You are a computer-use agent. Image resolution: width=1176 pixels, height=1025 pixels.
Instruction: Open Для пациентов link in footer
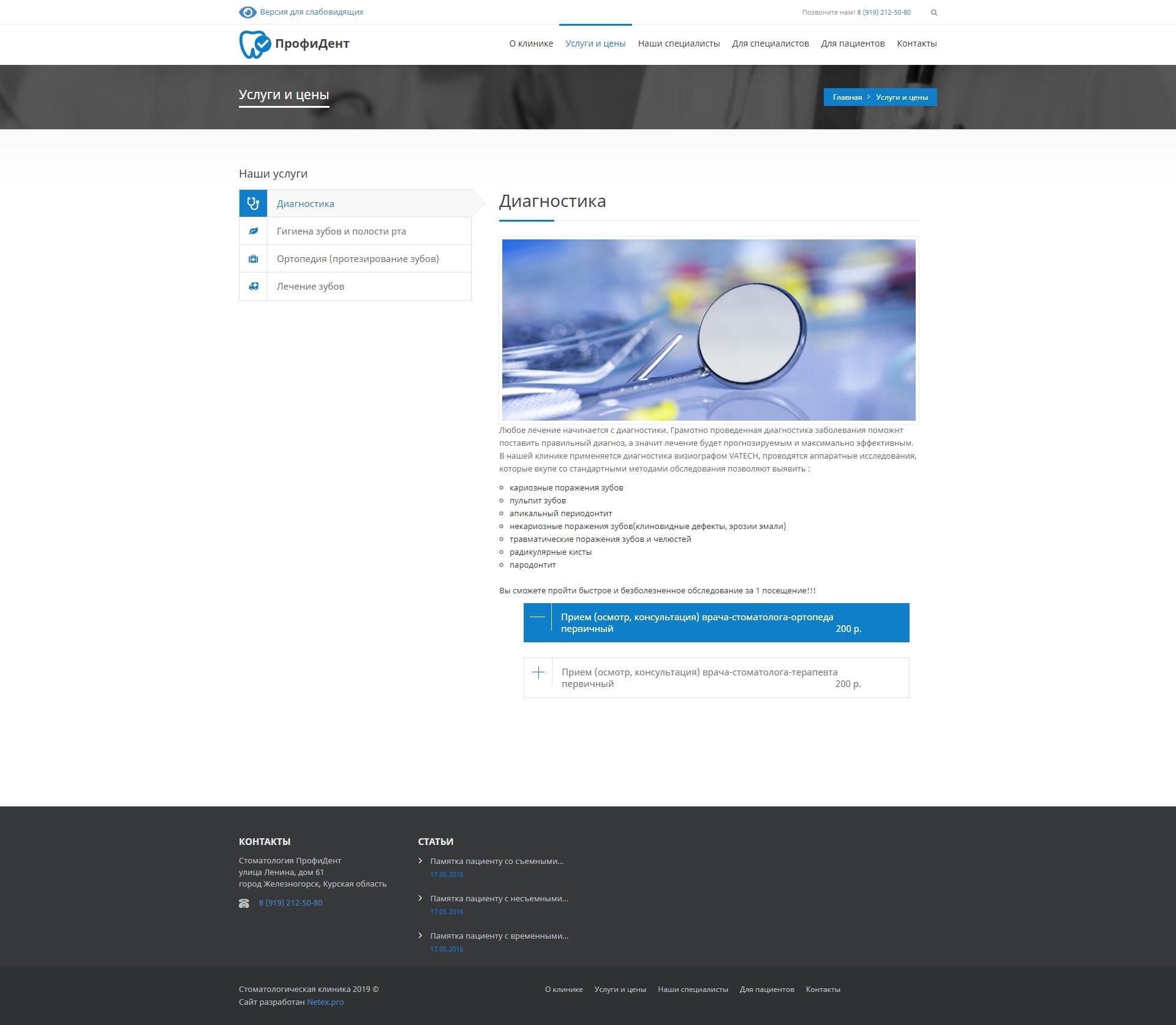766,989
